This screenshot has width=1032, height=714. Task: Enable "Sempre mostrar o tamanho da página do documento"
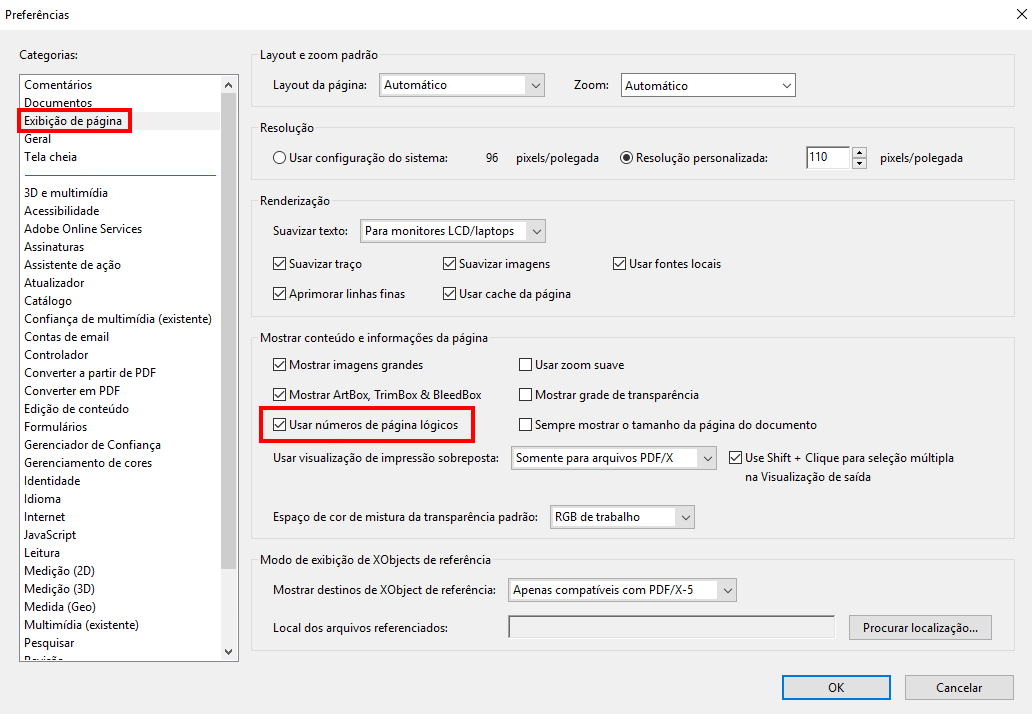click(525, 425)
